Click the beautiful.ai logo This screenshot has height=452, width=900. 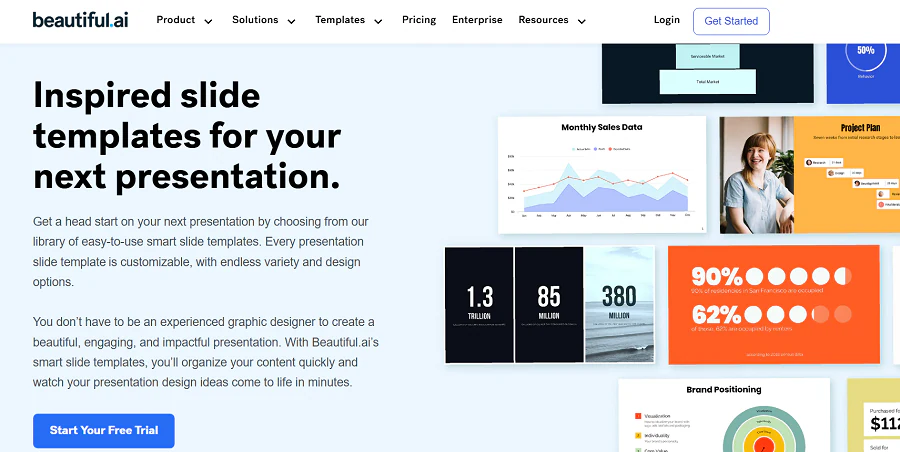click(x=80, y=20)
